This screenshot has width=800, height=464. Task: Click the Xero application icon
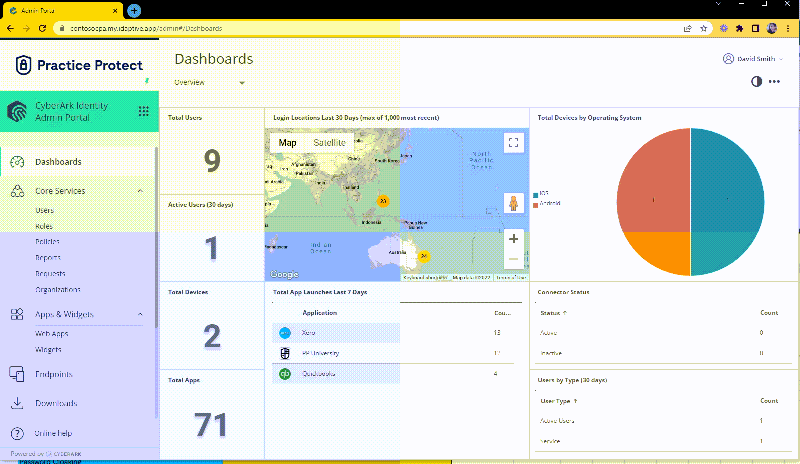coord(285,333)
